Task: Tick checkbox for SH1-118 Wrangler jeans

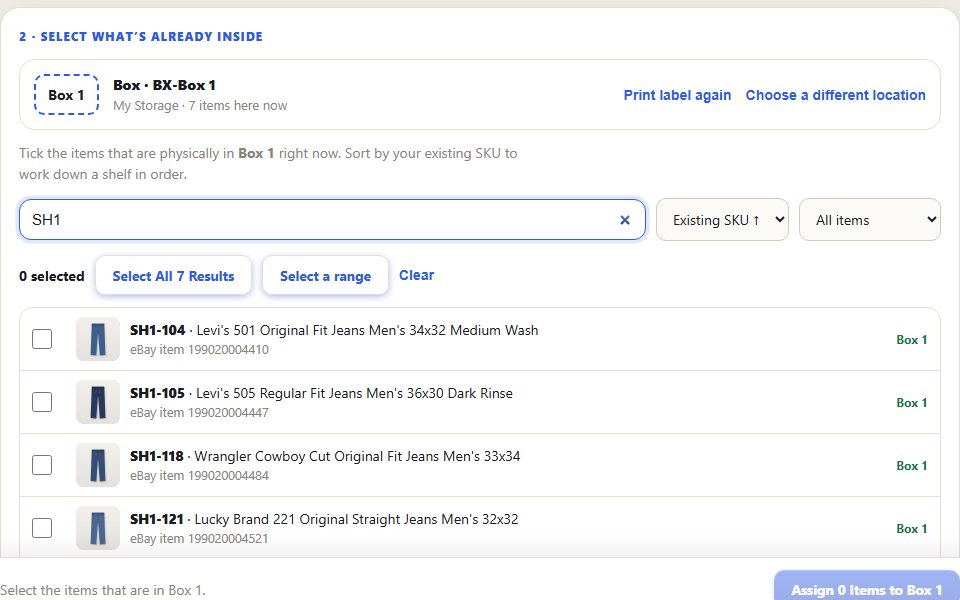Action: 42,465
